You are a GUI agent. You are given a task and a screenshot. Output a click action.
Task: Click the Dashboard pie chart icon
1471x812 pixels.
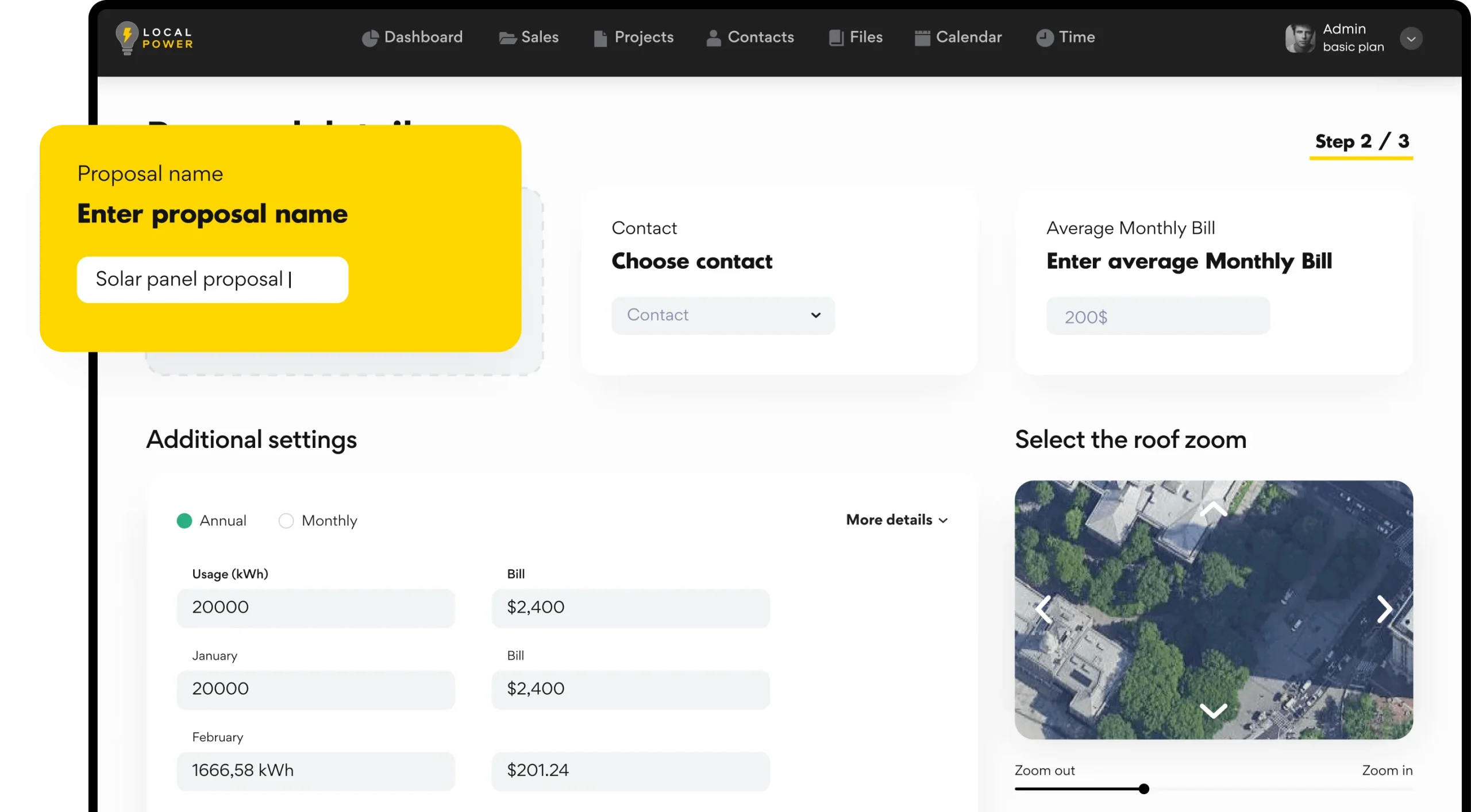point(370,38)
